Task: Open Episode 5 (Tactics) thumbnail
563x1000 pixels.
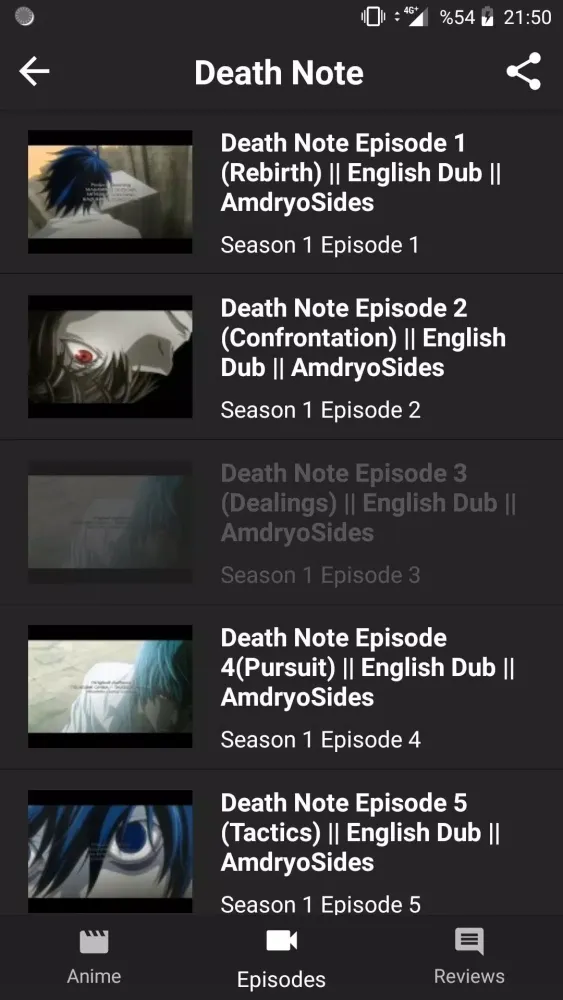Action: [110, 851]
